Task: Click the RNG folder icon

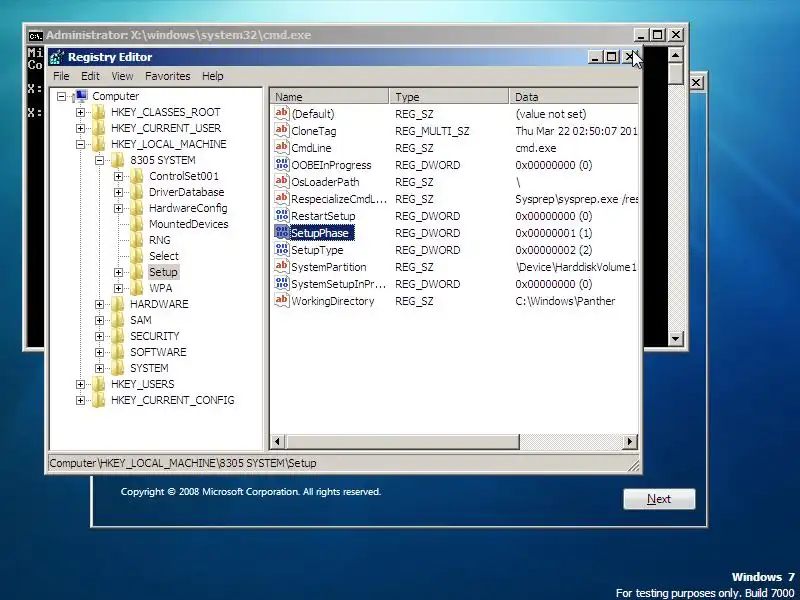Action: pyautogui.click(x=137, y=240)
